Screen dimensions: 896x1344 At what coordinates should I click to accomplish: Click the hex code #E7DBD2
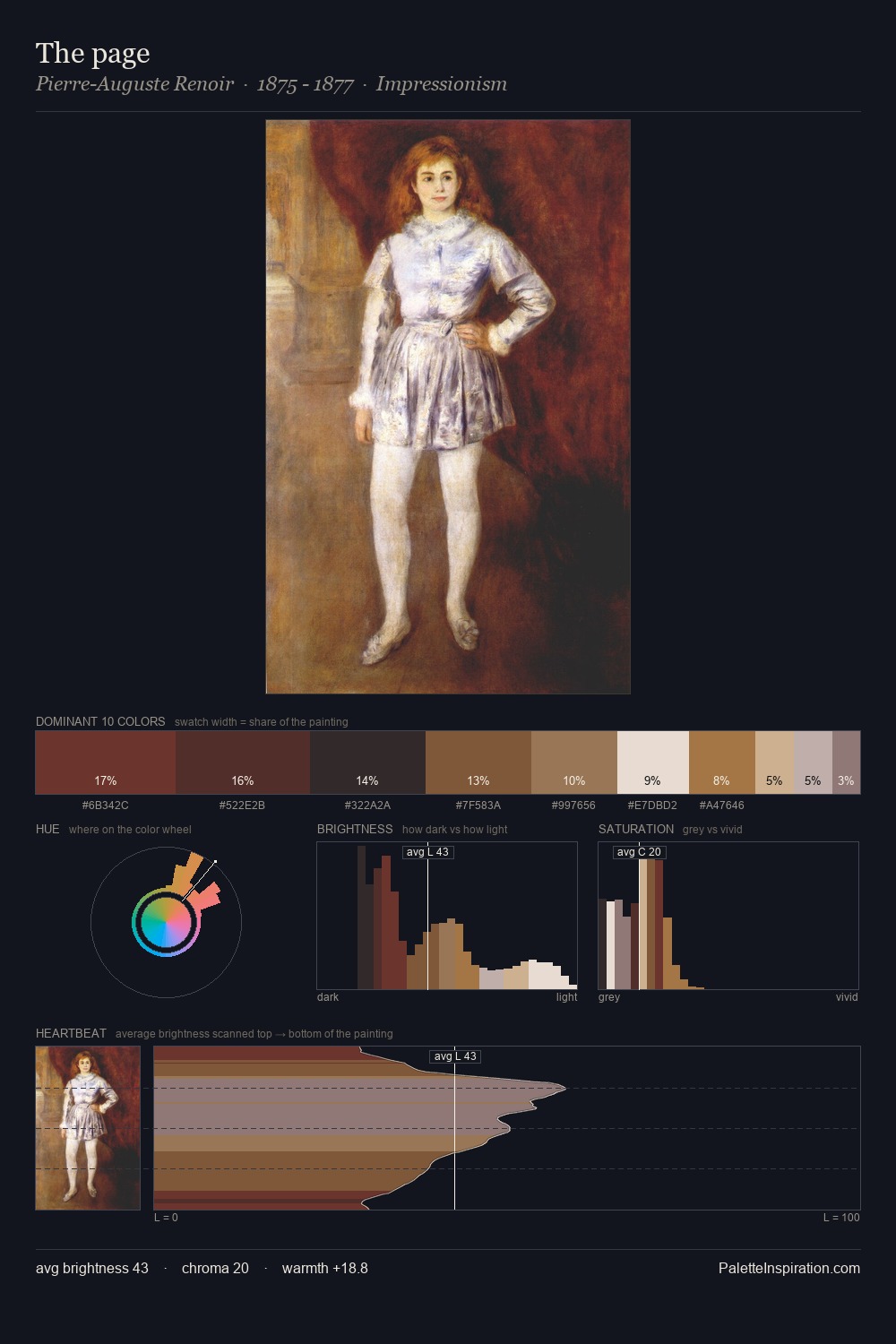tap(653, 806)
